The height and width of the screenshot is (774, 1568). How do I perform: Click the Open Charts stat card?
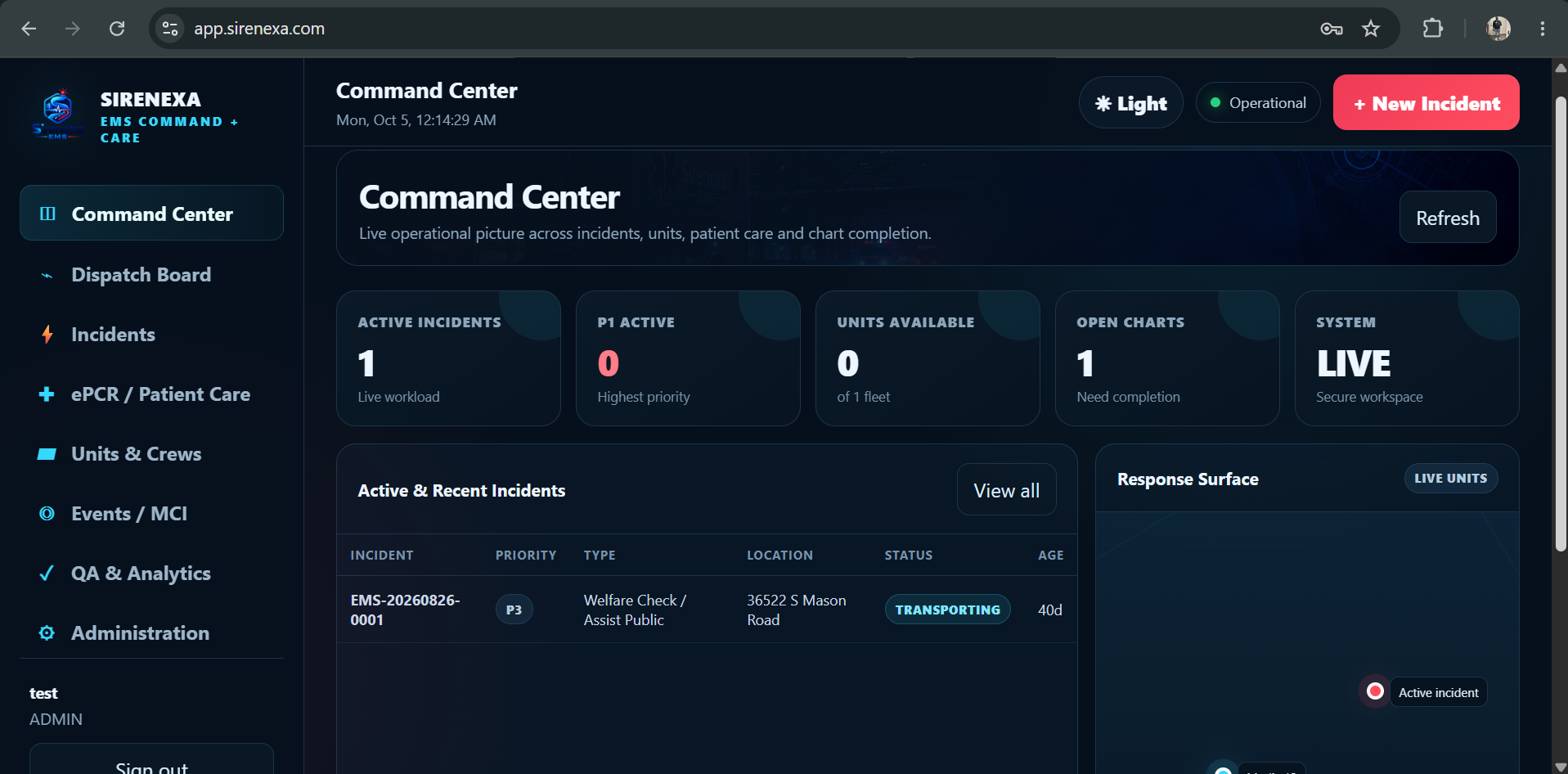[1167, 358]
